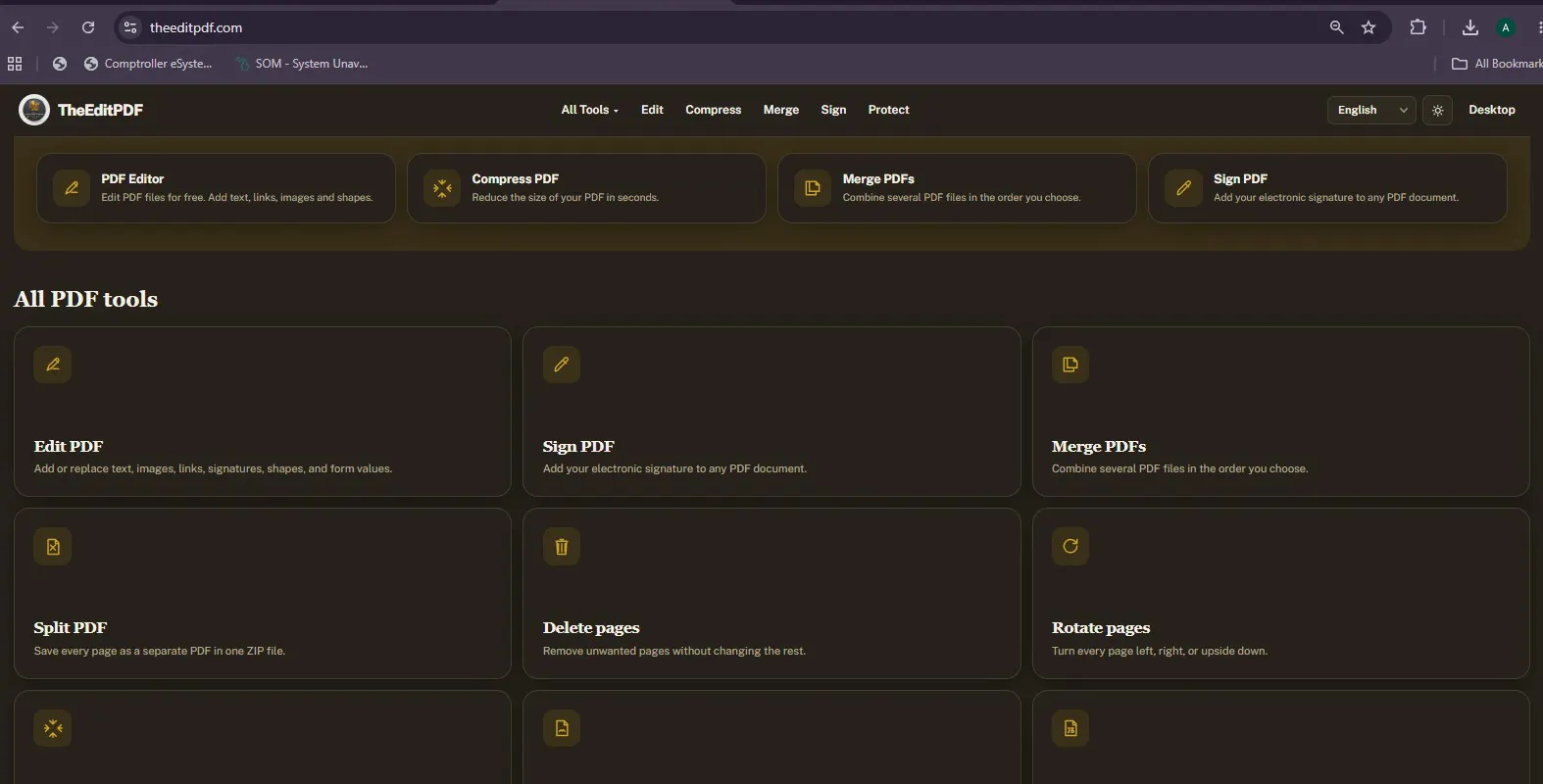Click the TheEditPDF brand name link
The image size is (1543, 784).
[100, 110]
